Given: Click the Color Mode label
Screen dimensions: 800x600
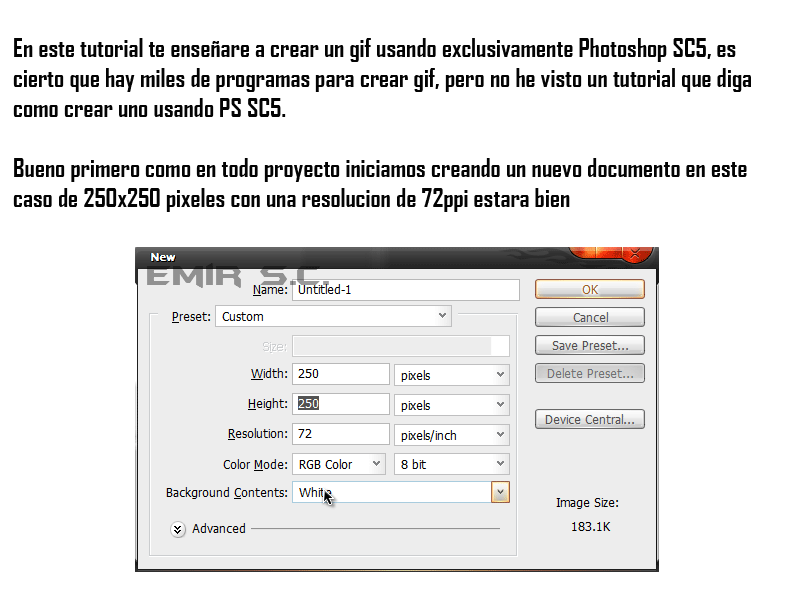Looking at the screenshot, I should (x=255, y=464).
